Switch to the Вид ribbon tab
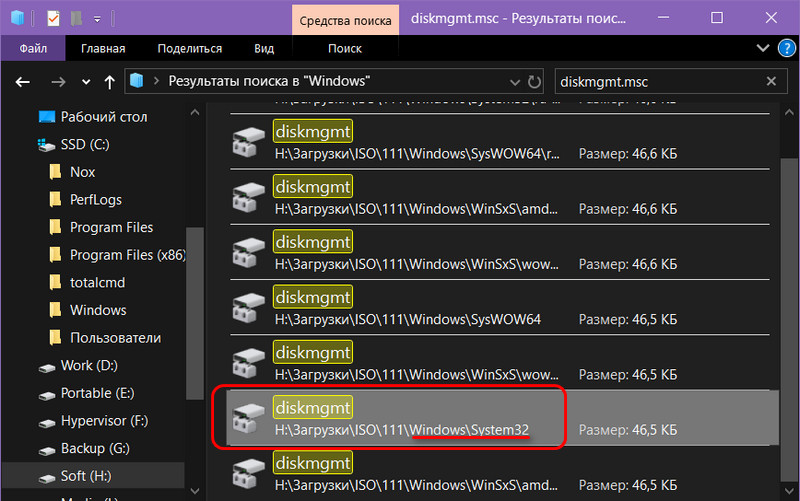The height and width of the screenshot is (501, 800). pyautogui.click(x=264, y=48)
